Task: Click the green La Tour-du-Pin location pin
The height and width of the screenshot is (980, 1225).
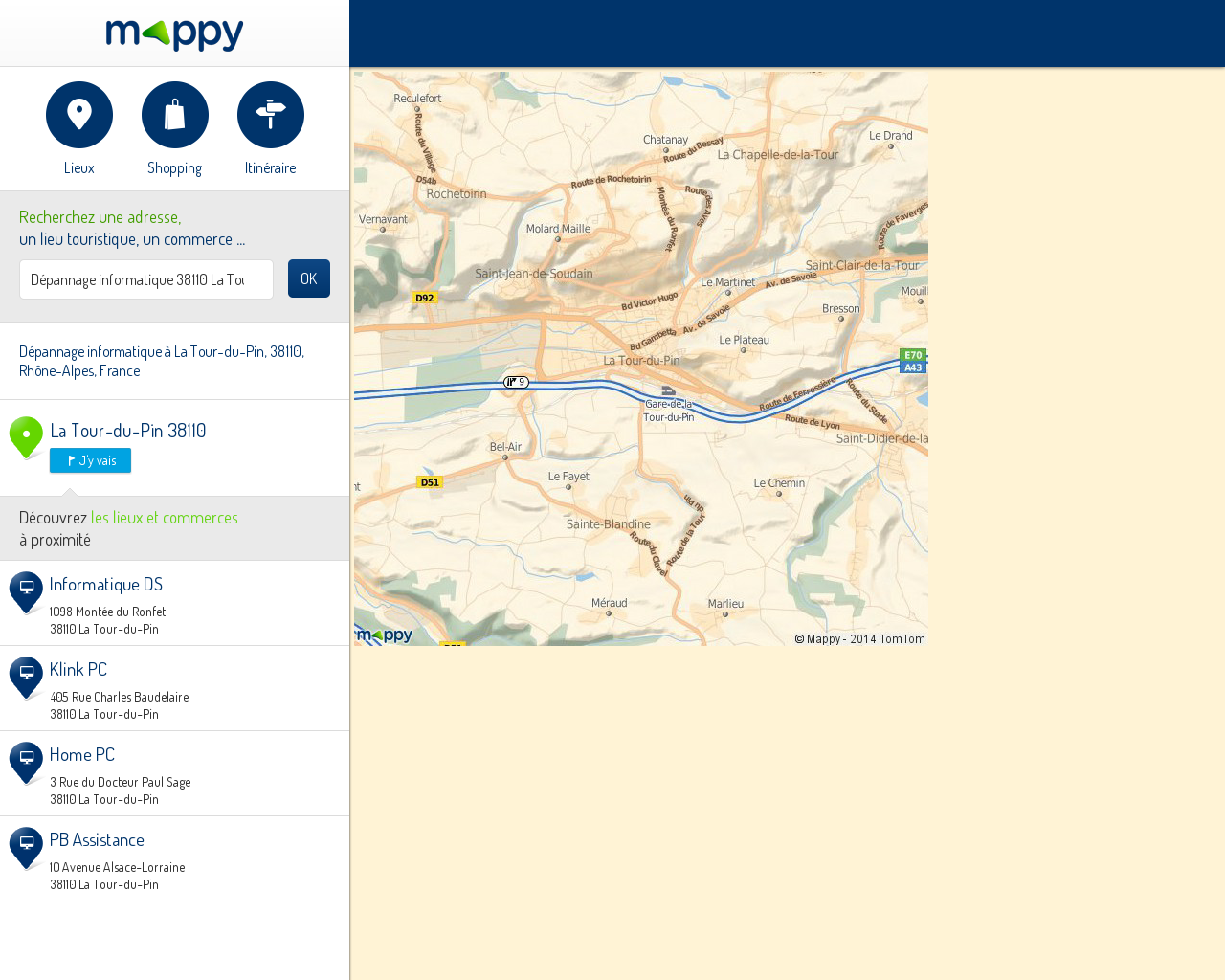Action: pos(26,437)
